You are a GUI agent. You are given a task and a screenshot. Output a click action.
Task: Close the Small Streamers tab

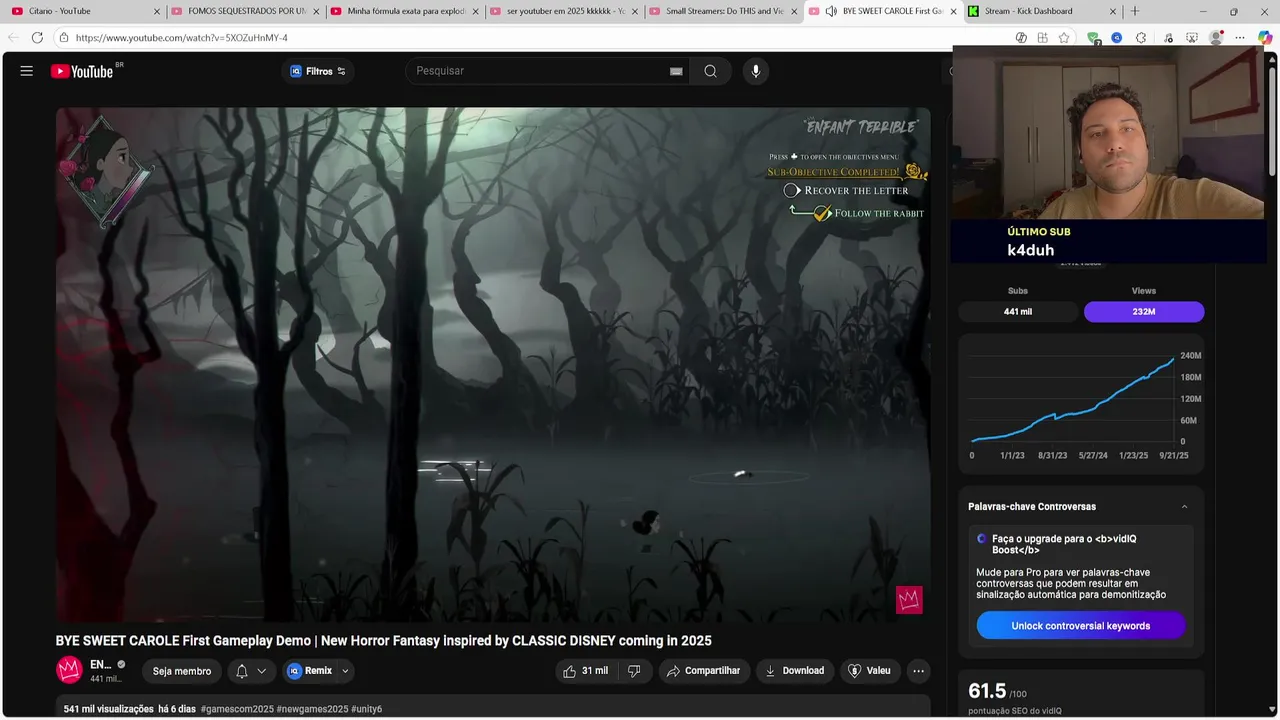click(793, 11)
